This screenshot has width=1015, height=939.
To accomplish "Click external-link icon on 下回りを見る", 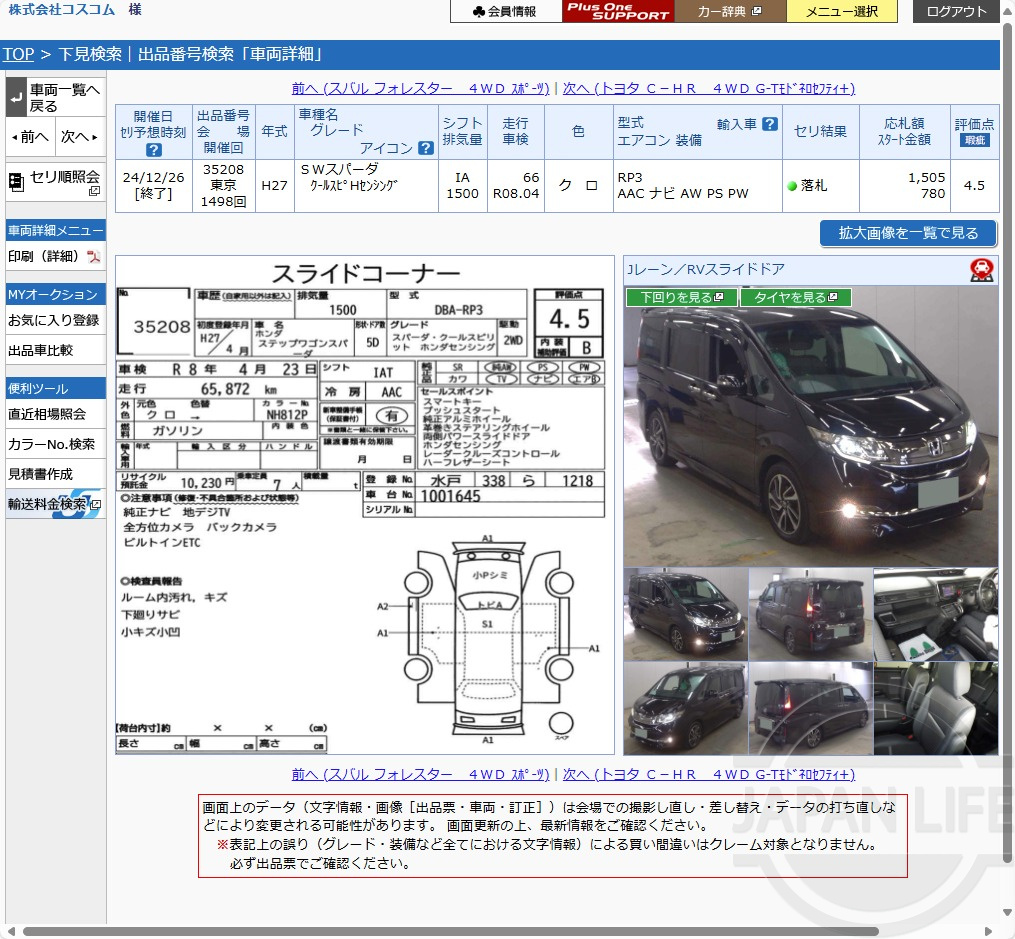I will [x=718, y=297].
